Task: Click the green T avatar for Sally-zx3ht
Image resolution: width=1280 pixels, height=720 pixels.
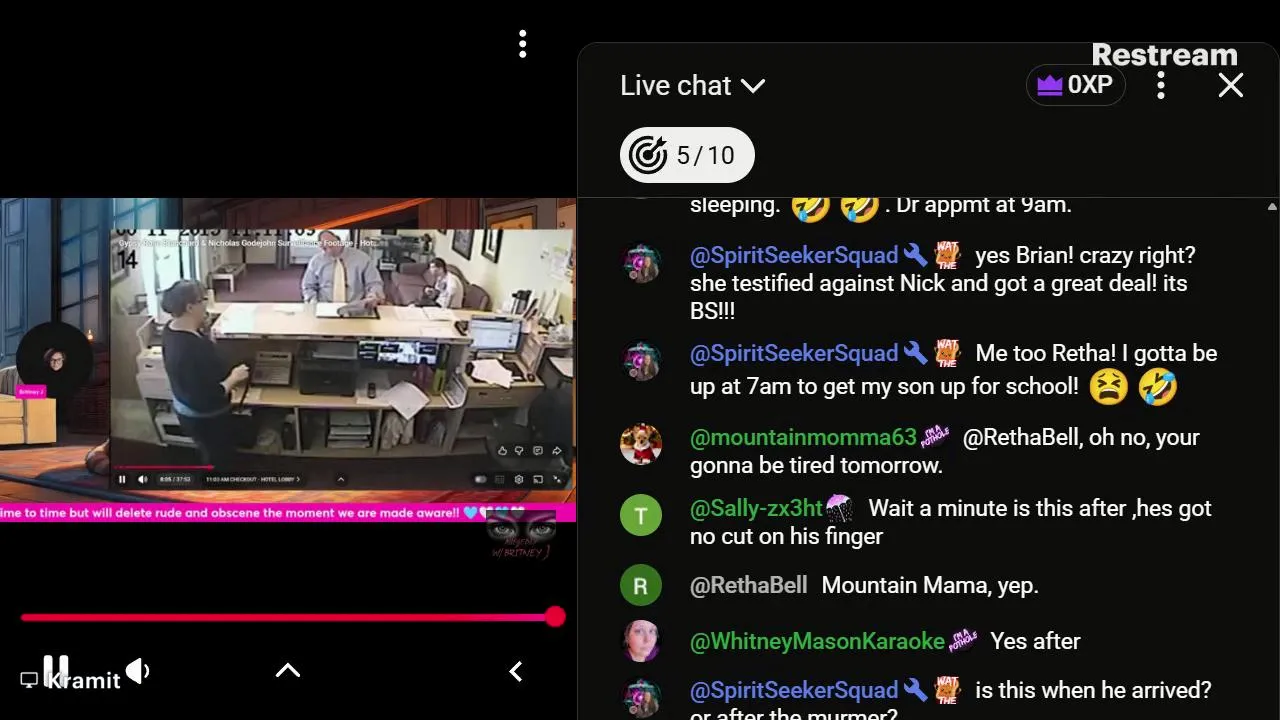Action: pos(641,516)
